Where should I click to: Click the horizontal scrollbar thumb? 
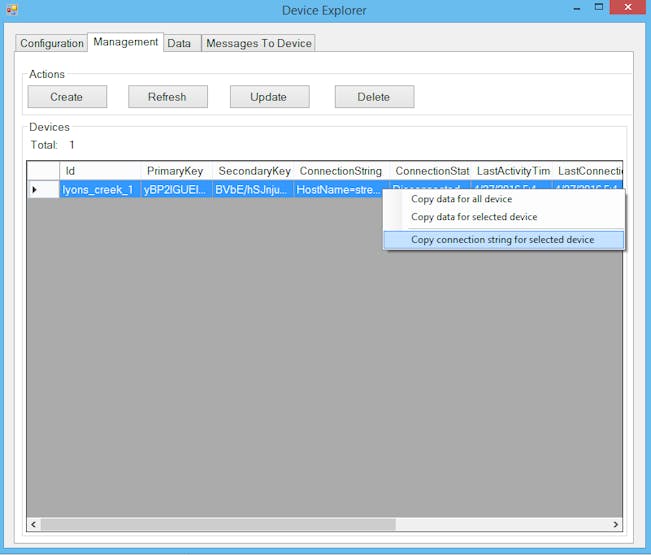[x=218, y=525]
